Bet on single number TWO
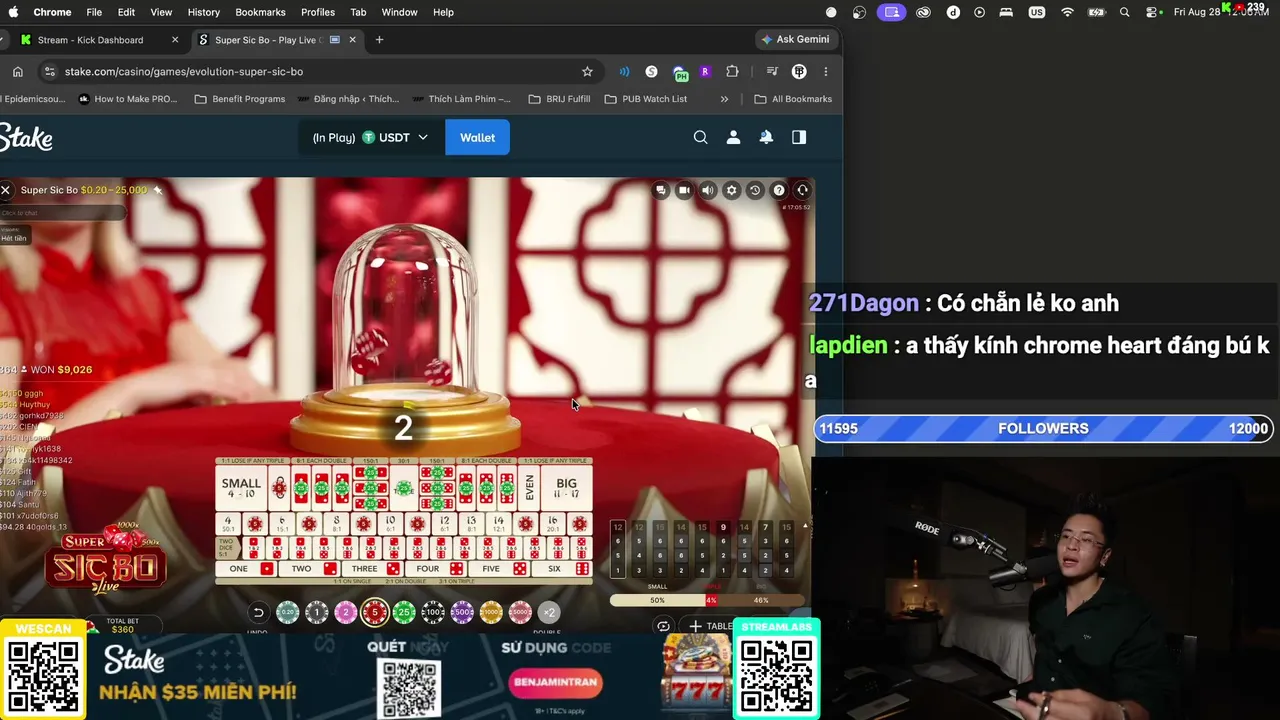Screen dimensions: 1280x720 click(309, 569)
